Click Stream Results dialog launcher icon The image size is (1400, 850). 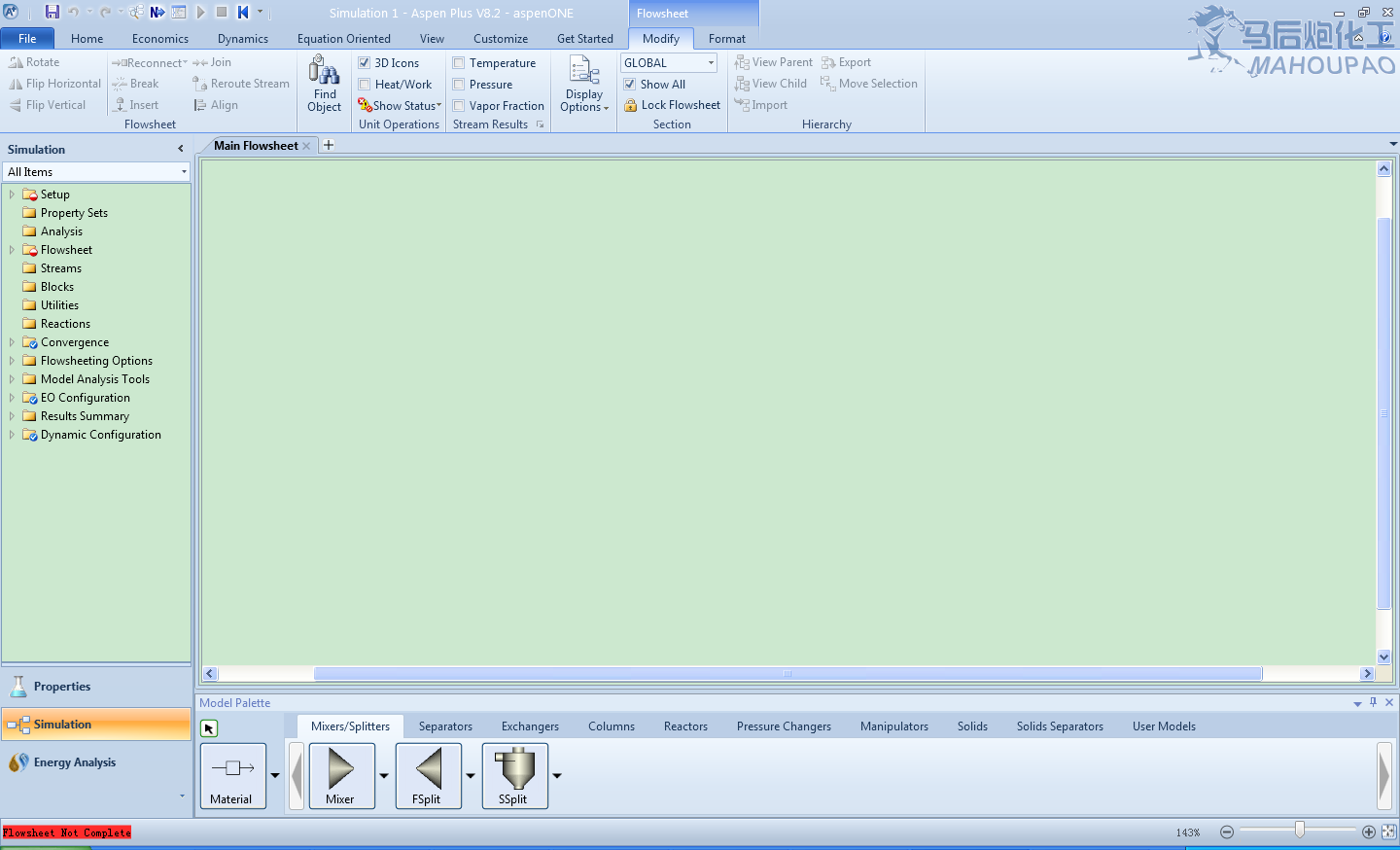click(540, 124)
